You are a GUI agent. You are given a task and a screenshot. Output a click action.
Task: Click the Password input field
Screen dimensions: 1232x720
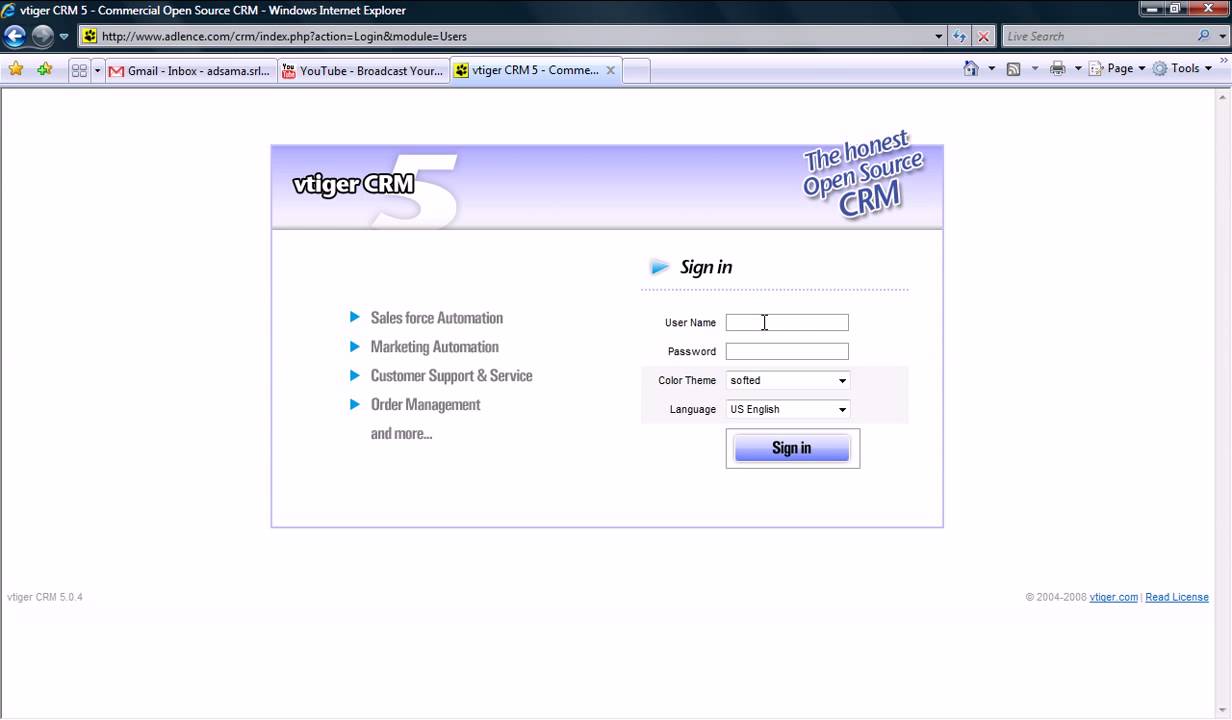pos(787,351)
